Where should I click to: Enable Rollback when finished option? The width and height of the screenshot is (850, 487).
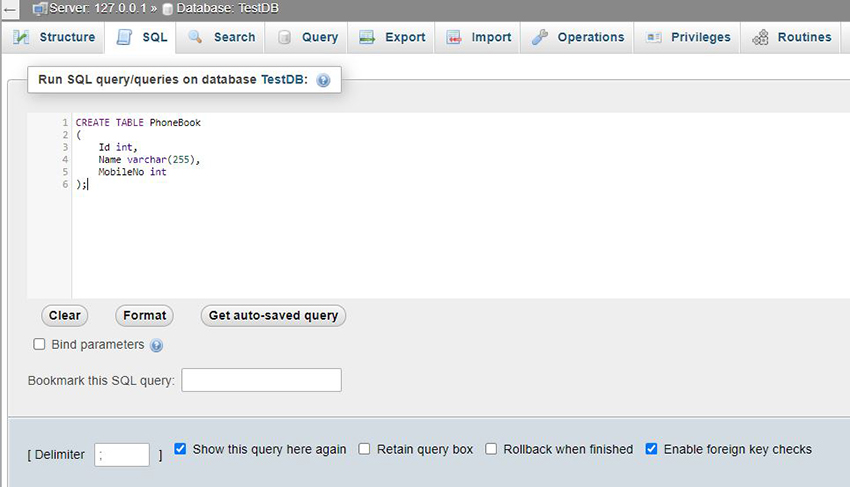491,448
